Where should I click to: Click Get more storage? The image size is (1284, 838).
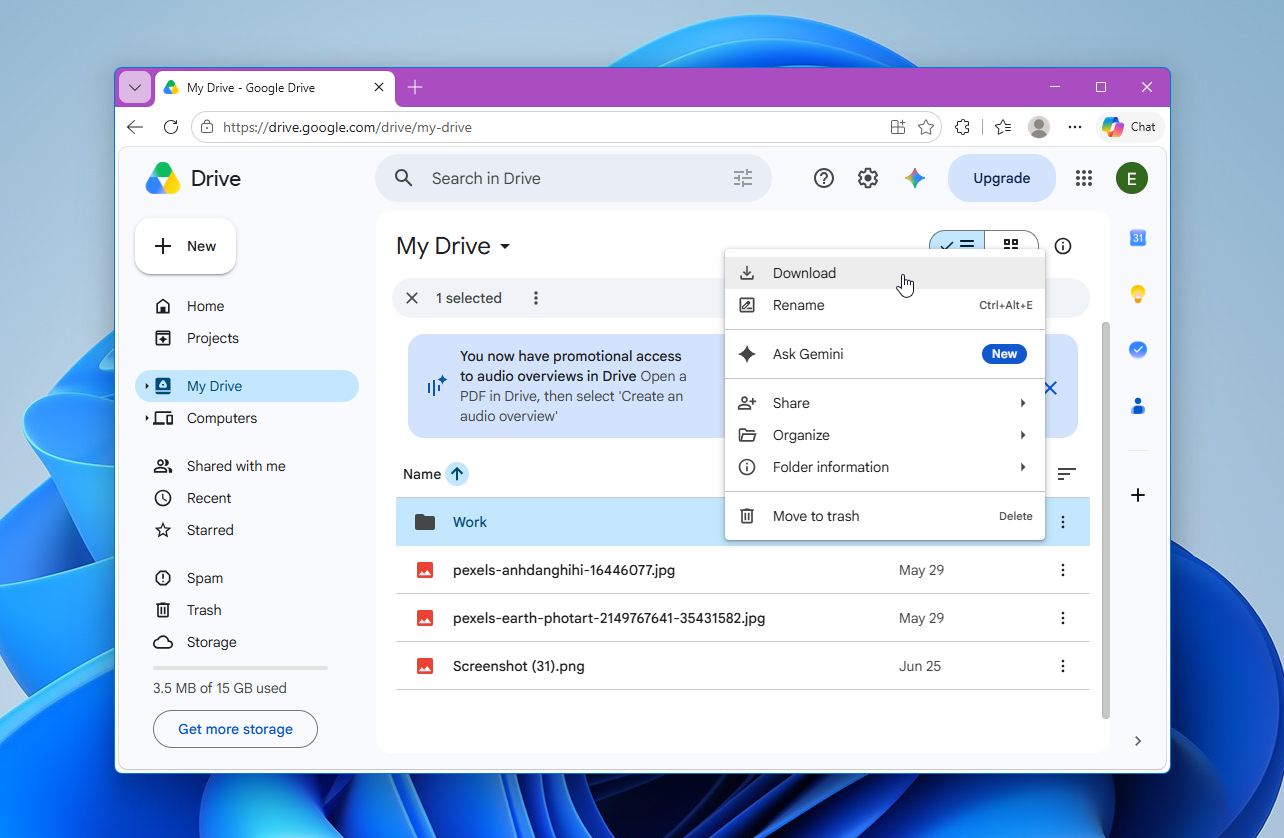tap(235, 729)
